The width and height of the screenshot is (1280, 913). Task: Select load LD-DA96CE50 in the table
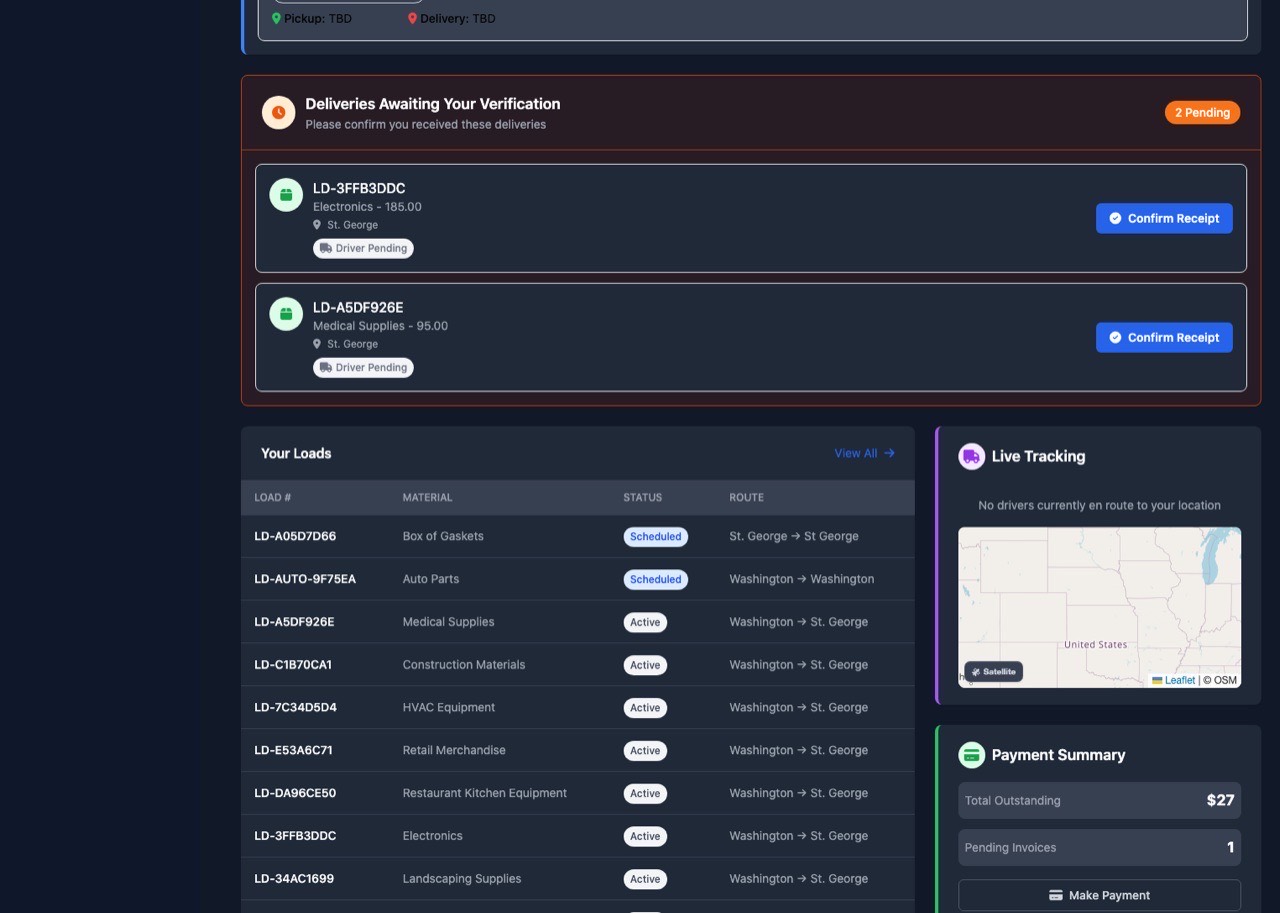295,793
